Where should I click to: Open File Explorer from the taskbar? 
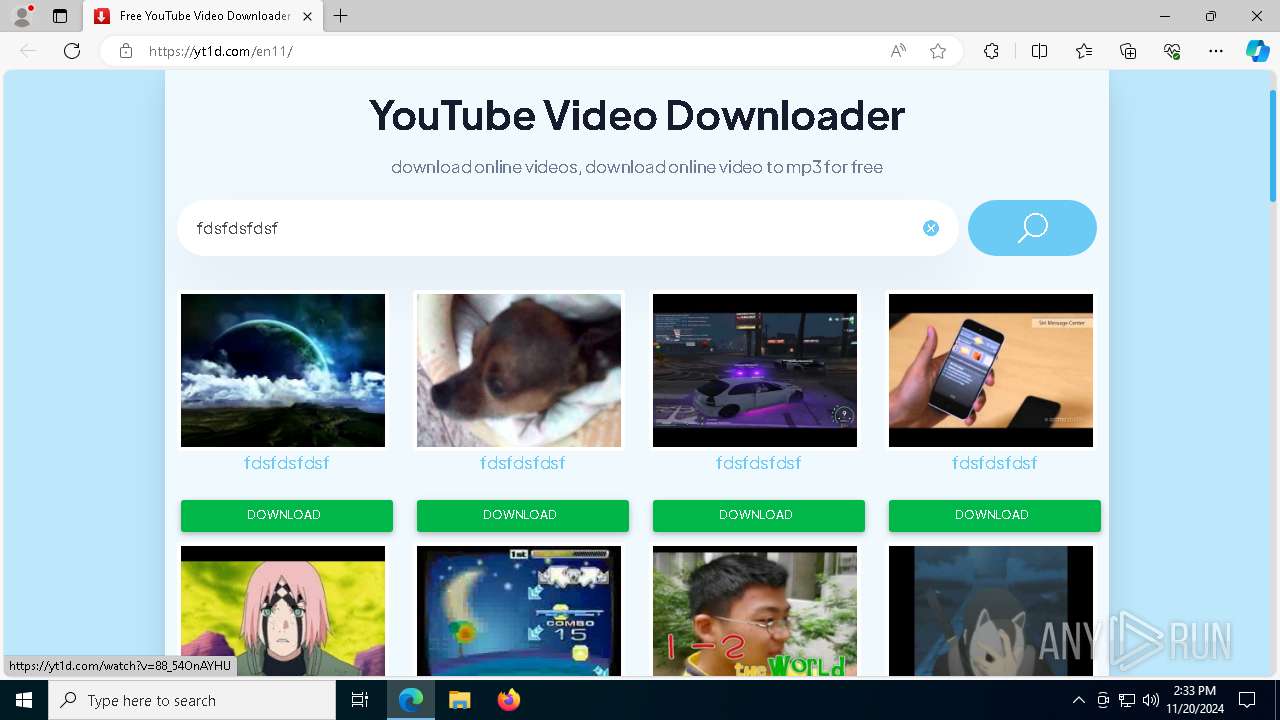tap(459, 700)
